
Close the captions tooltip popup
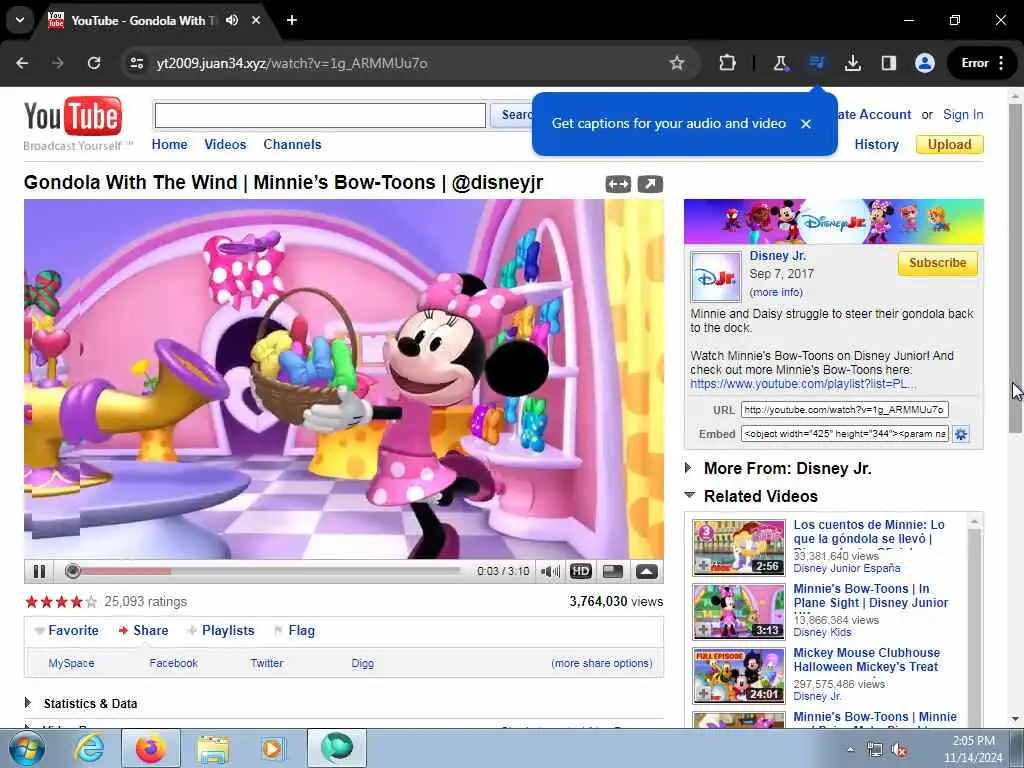click(x=806, y=123)
